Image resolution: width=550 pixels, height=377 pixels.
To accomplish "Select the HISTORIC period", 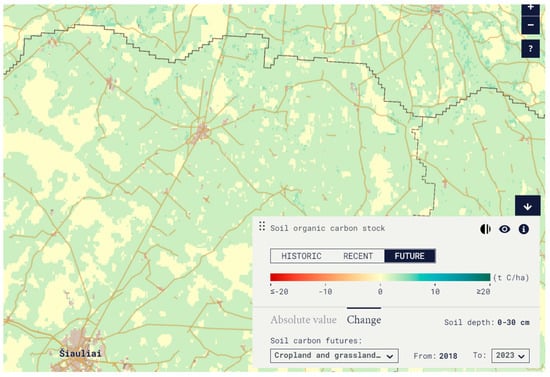I will click(301, 256).
